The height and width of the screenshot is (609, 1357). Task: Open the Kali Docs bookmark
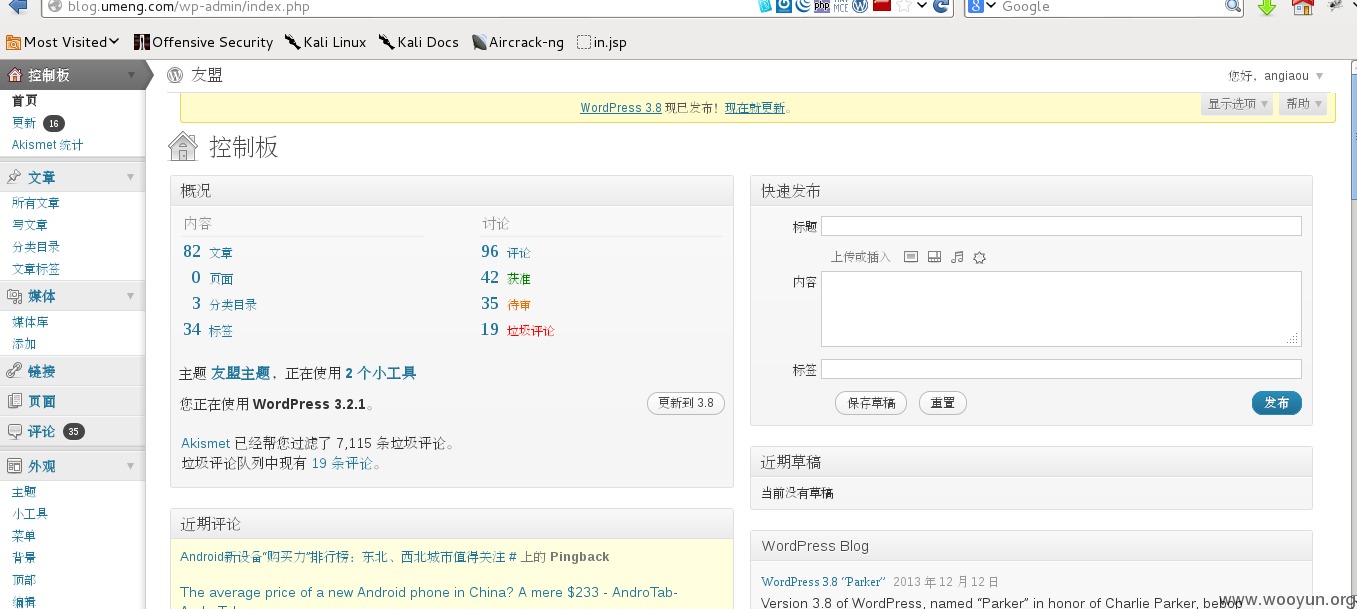418,42
